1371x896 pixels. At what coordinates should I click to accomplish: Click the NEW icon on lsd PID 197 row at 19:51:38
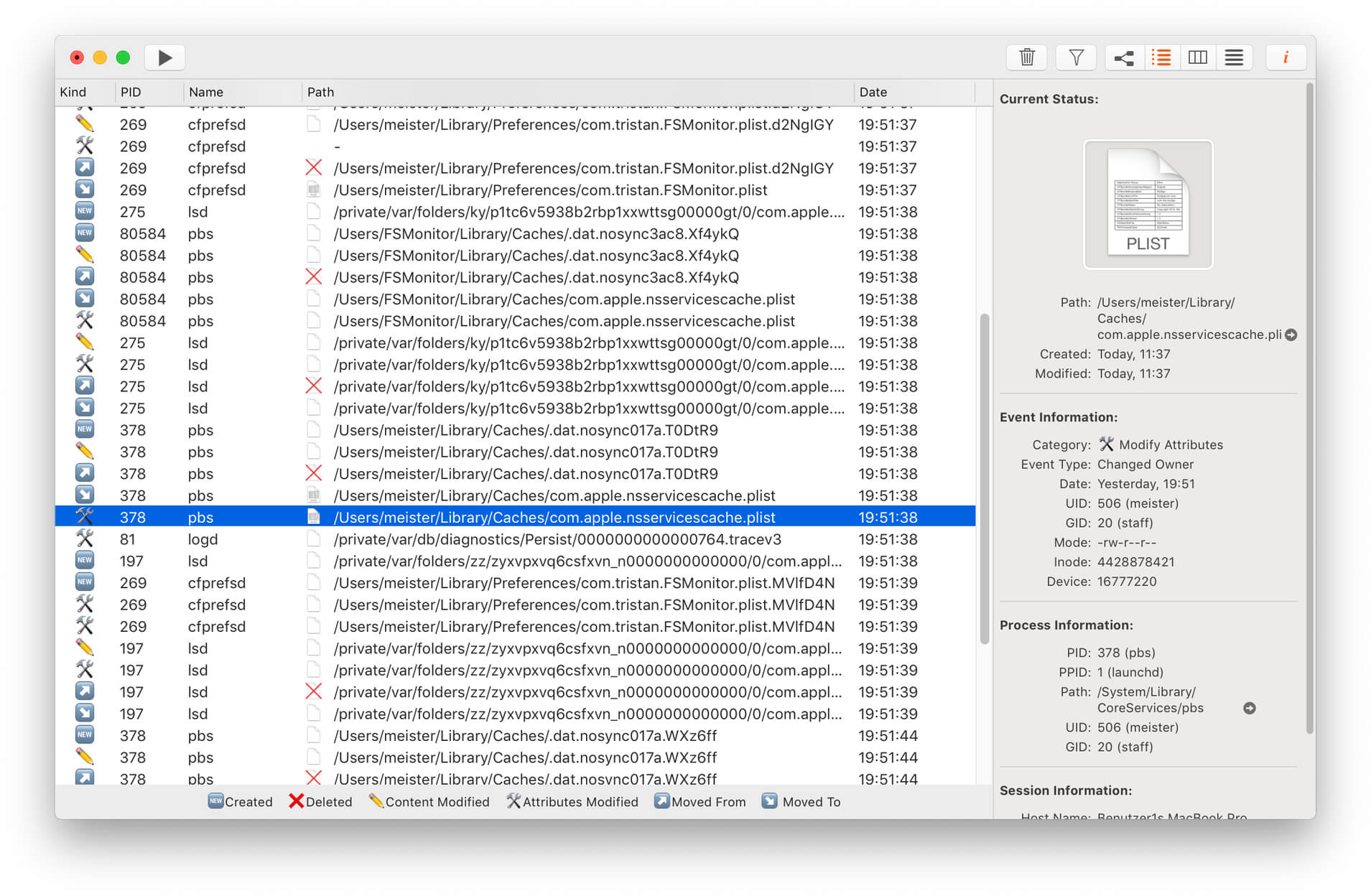point(84,561)
